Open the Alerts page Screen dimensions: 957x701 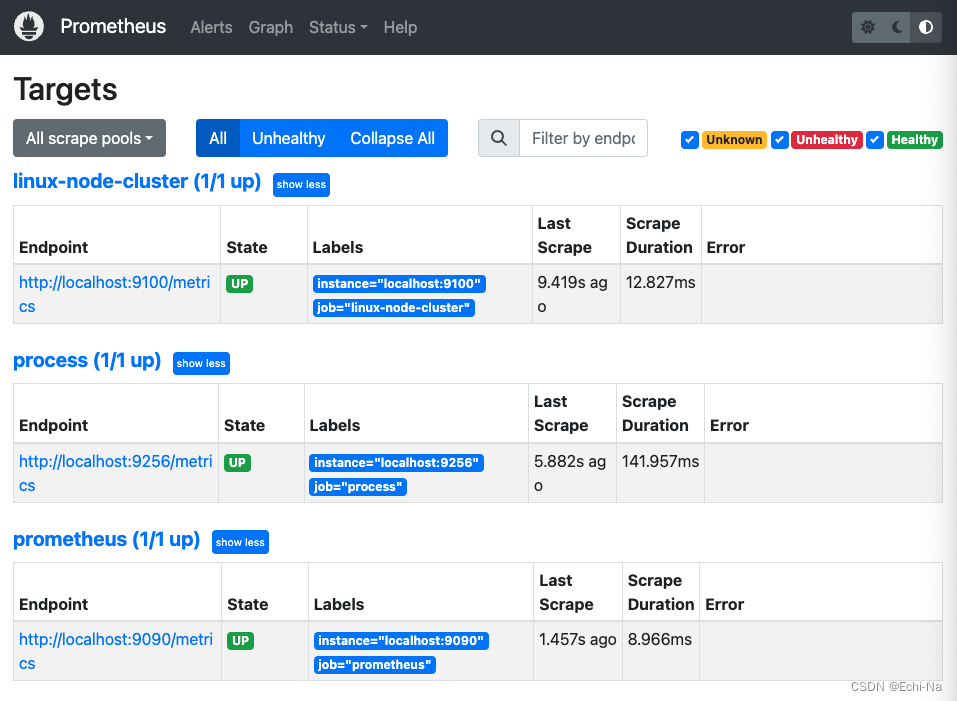coord(211,27)
